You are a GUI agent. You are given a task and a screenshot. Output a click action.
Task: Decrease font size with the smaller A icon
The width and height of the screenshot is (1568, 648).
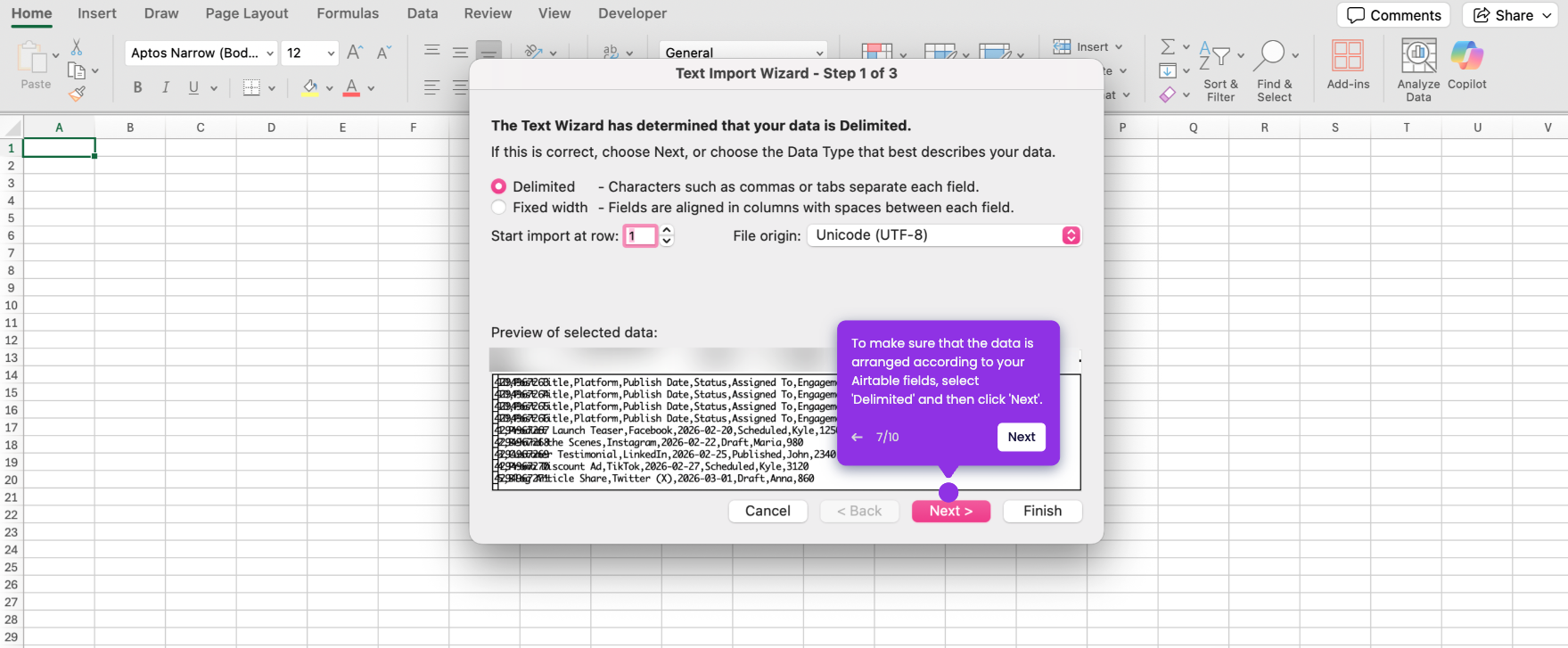(384, 53)
